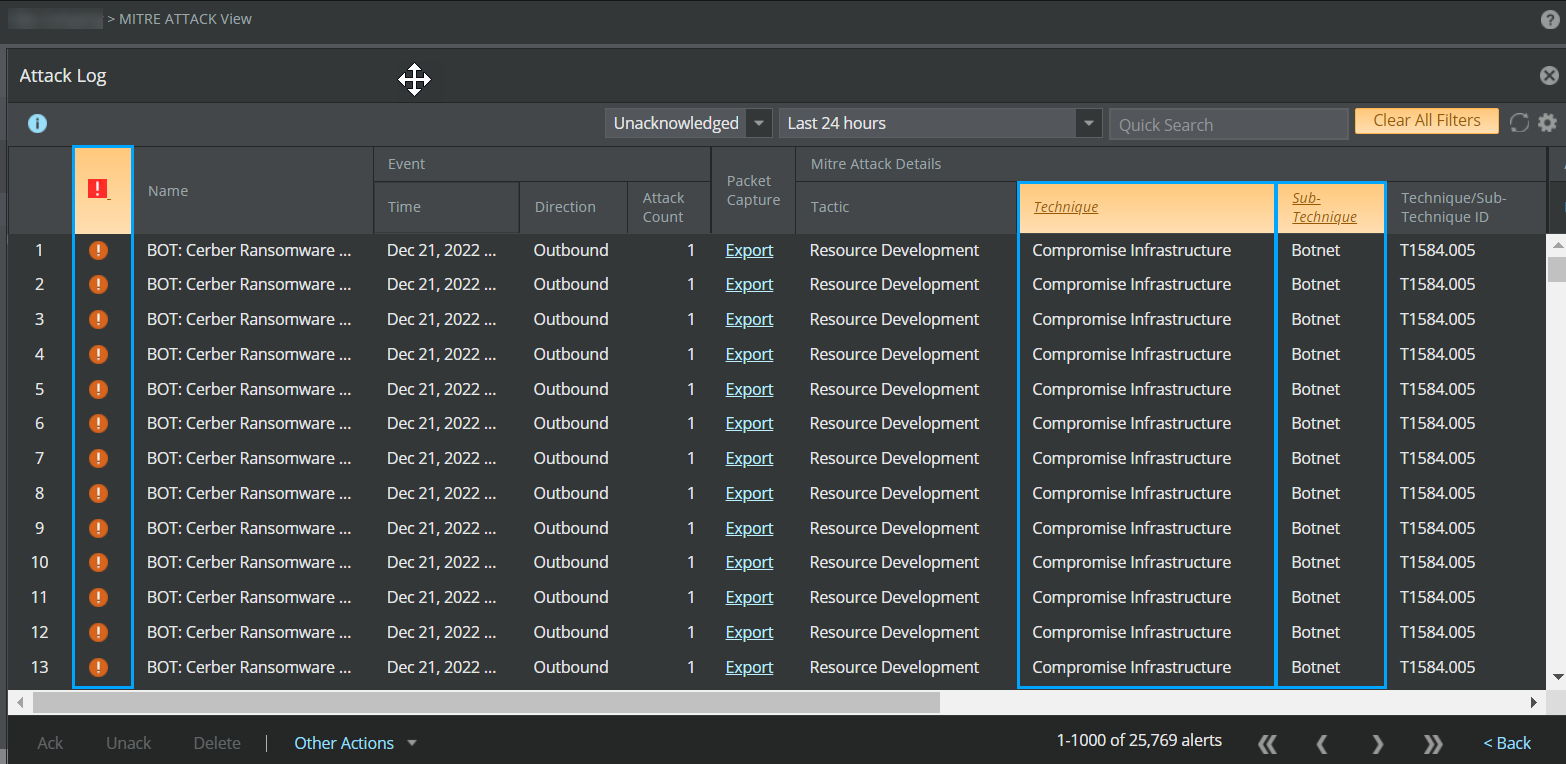The height and width of the screenshot is (764, 1566).
Task: Click the severity icon in row 1
Action: tap(98, 250)
